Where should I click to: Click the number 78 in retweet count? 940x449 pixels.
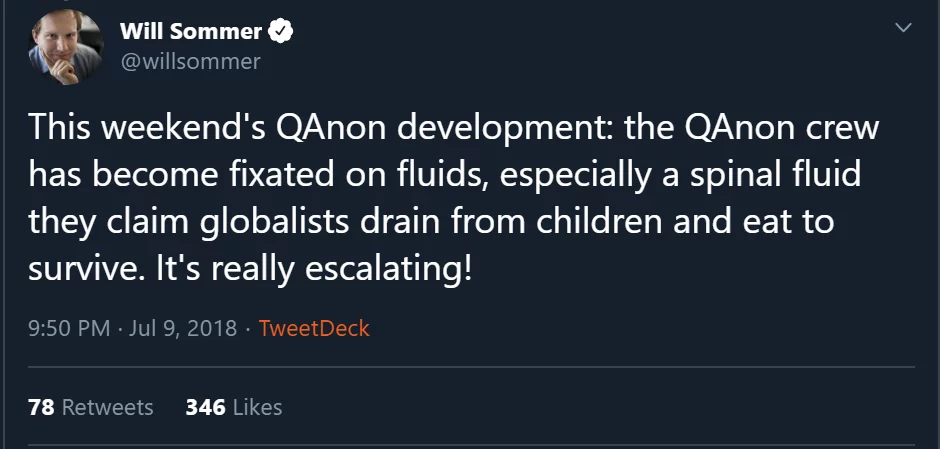click(41, 407)
